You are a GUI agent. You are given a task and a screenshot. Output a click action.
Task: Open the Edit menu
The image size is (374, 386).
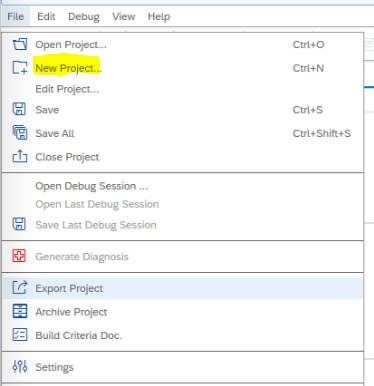[x=46, y=16]
